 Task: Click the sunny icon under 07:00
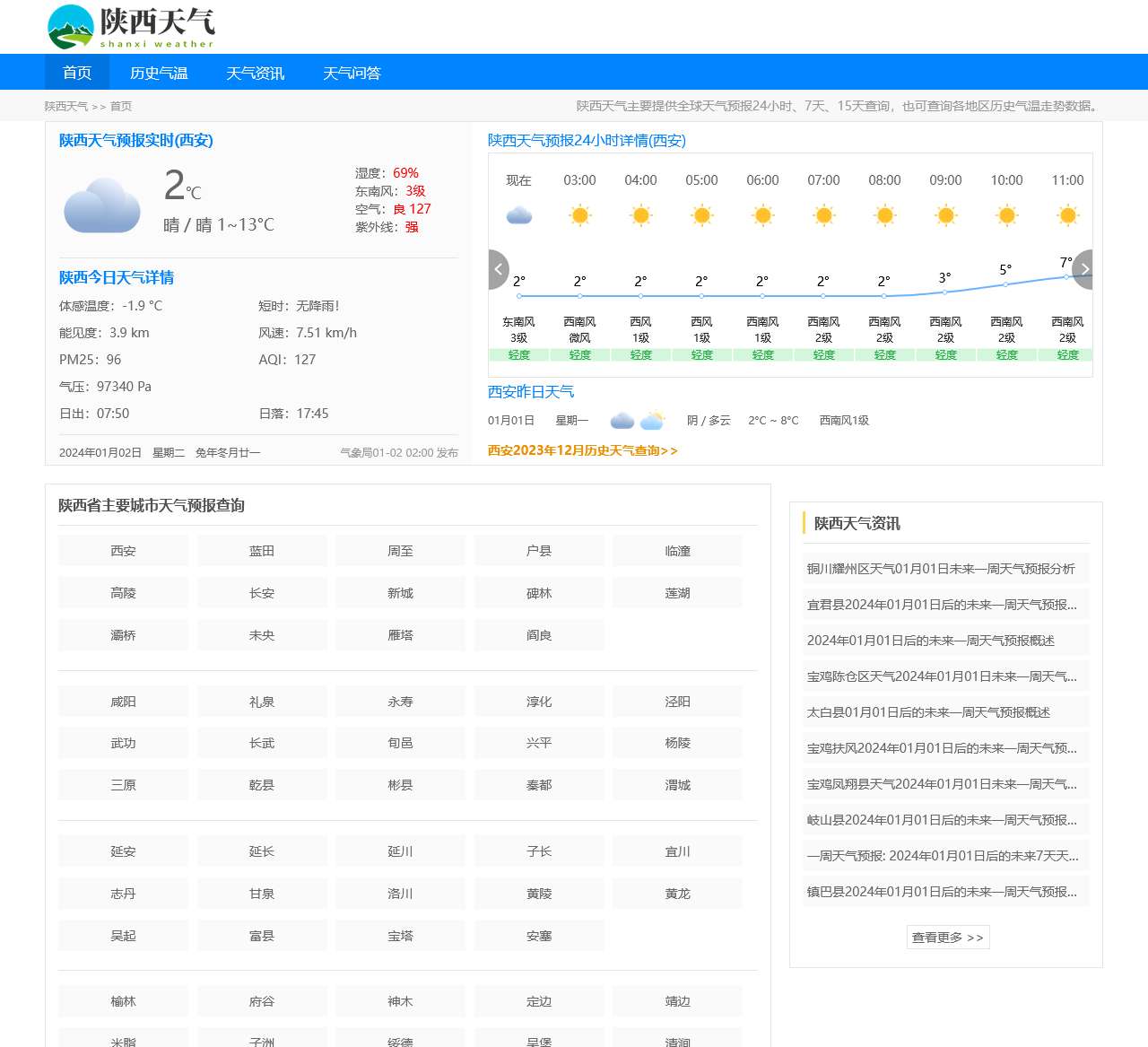tap(823, 215)
